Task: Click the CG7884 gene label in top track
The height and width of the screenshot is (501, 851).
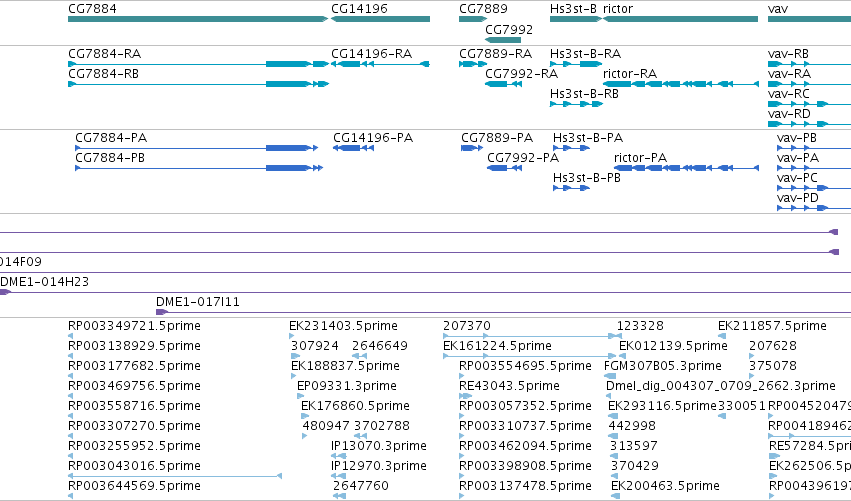Action: click(92, 9)
